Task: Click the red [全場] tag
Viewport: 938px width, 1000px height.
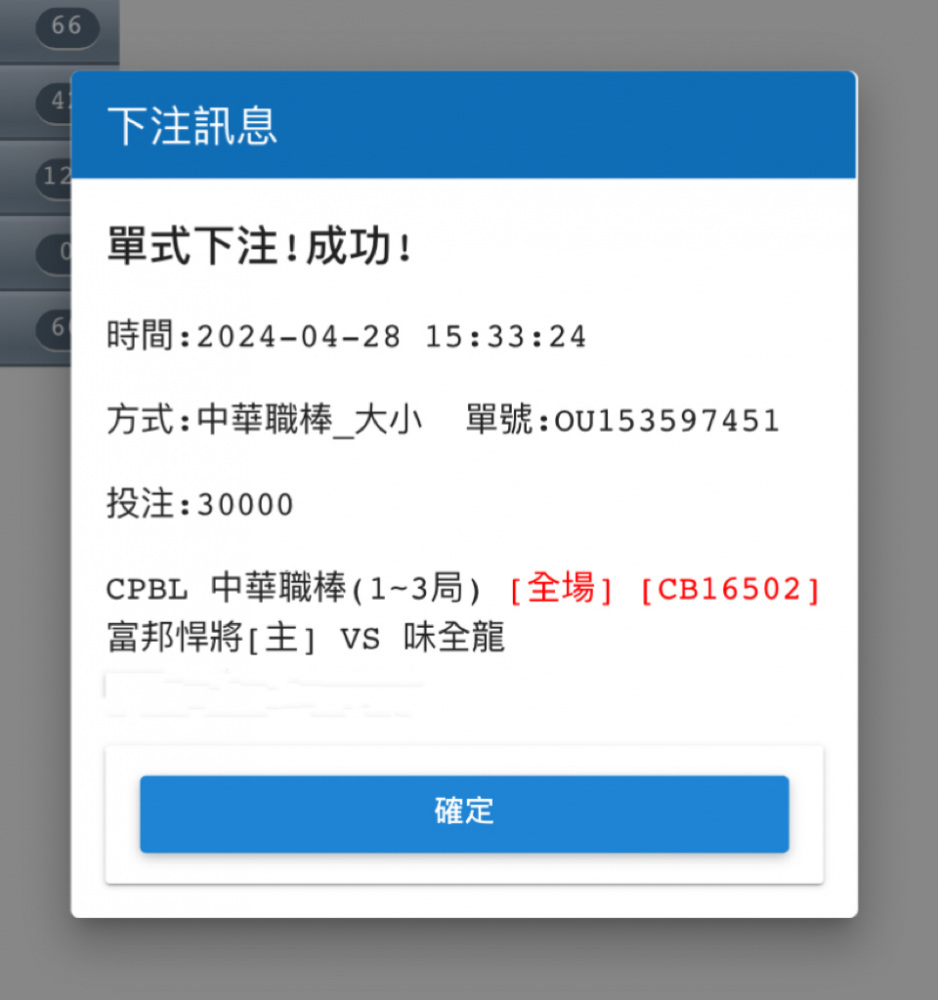Action: pyautogui.click(x=561, y=588)
